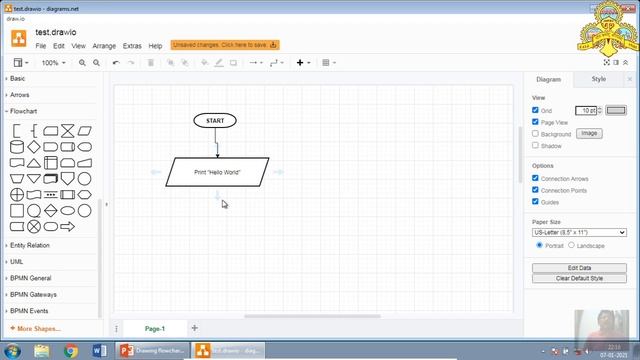Select the diamond decision shape
Viewport: 640px width, 360px height.
34,147
